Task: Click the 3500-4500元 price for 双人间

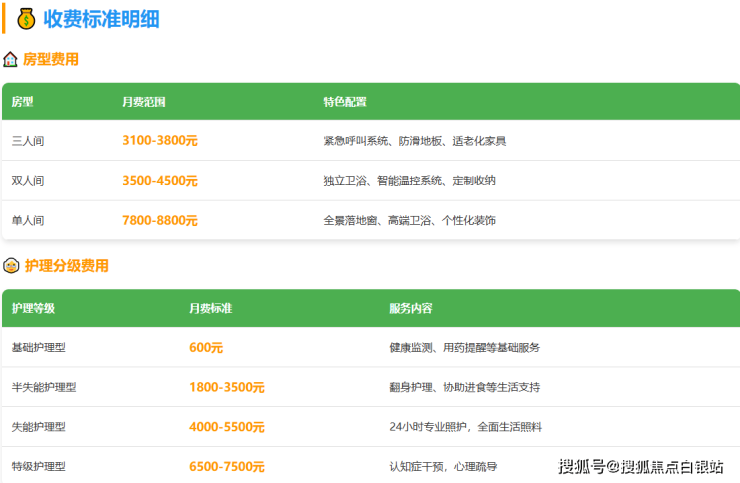Action: click(160, 181)
